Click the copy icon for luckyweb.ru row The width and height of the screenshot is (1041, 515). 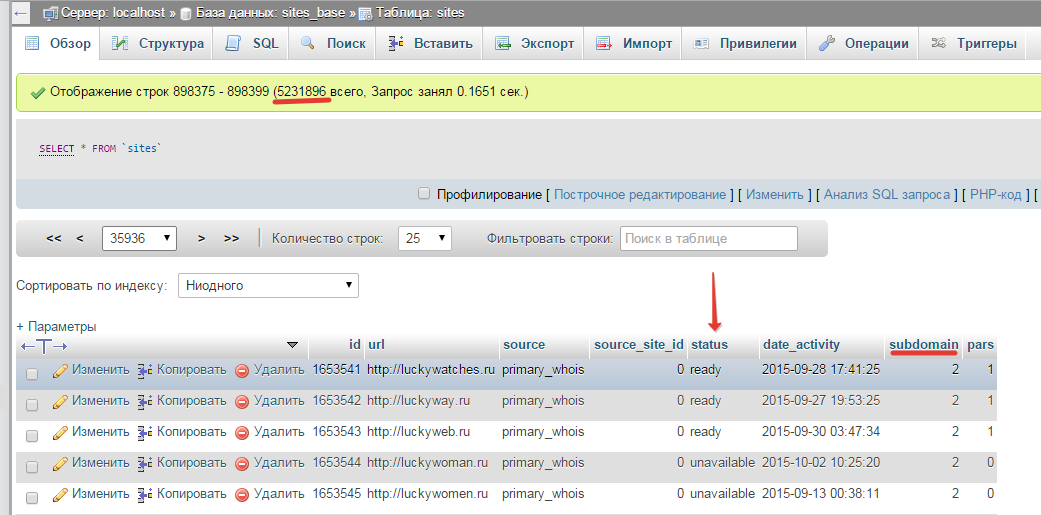click(x=145, y=432)
